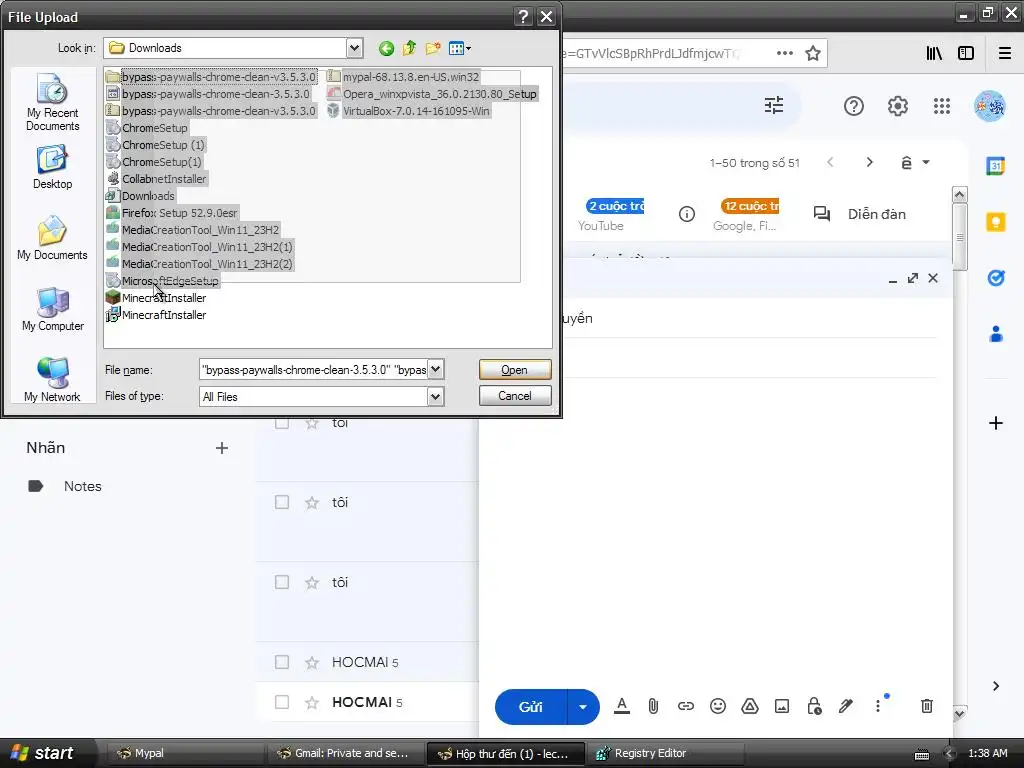1024x768 pixels.
Task: Tick checkbox of first HOCMAI email
Action: click(281, 662)
